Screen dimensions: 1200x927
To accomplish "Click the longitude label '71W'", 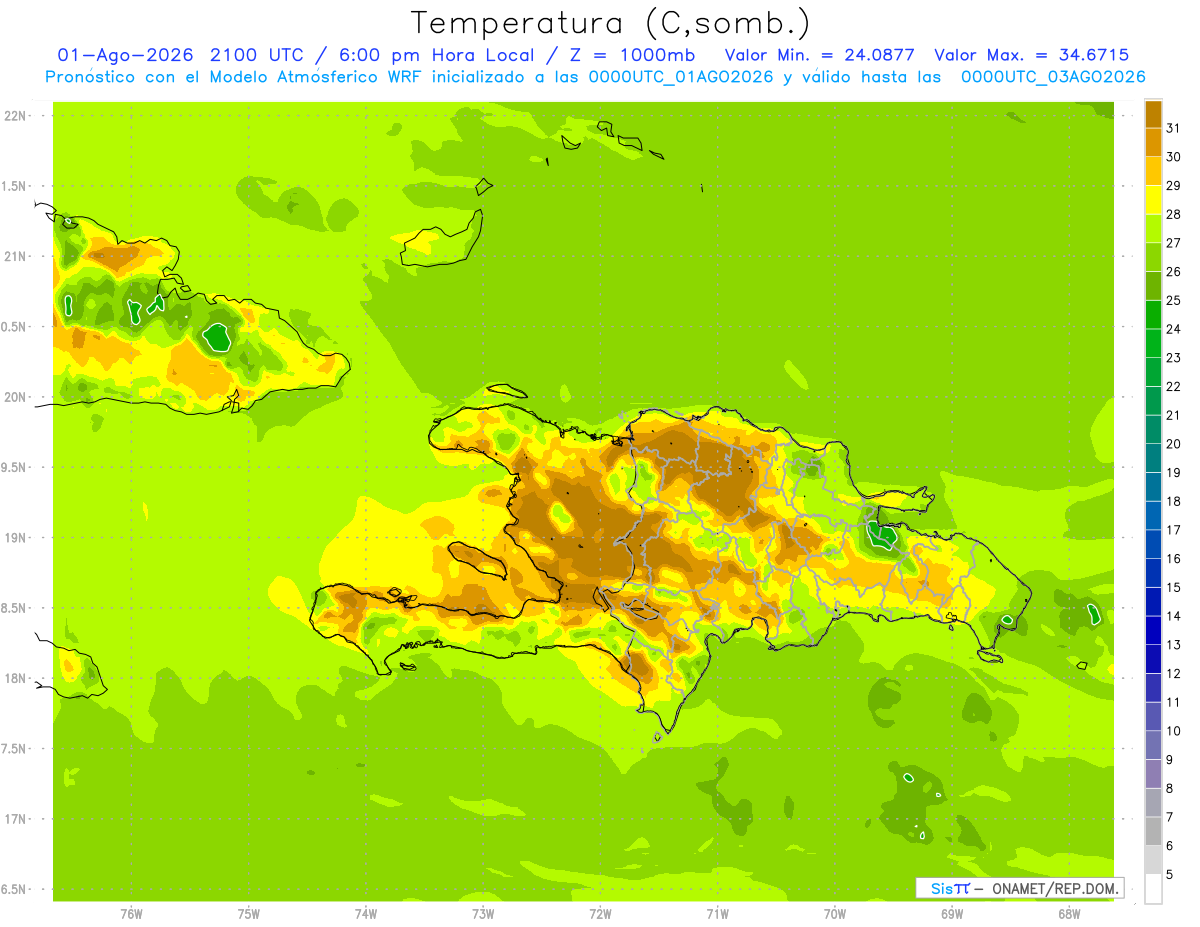I will pos(717,913).
